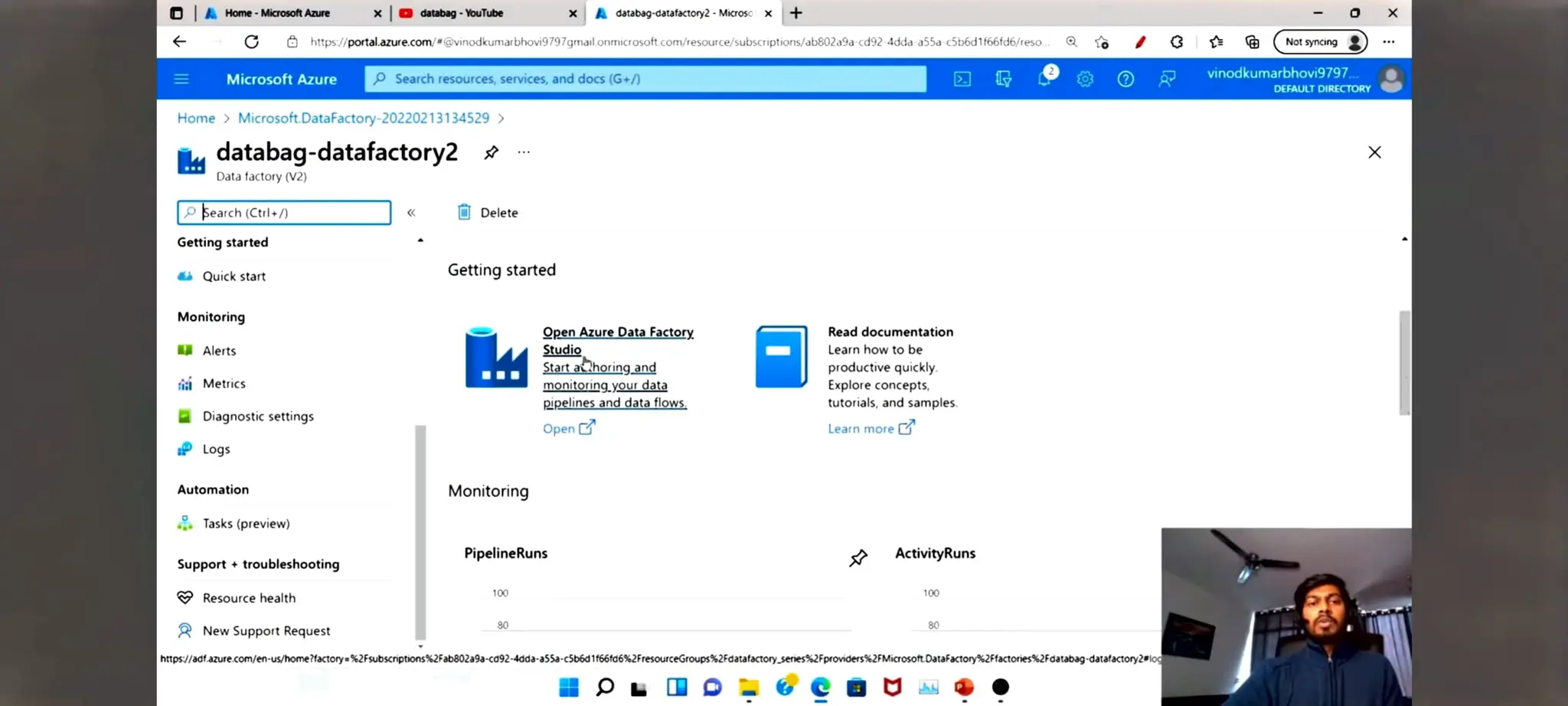The width and height of the screenshot is (1568, 706).
Task: Open the Favorites list icon
Action: 1216,42
